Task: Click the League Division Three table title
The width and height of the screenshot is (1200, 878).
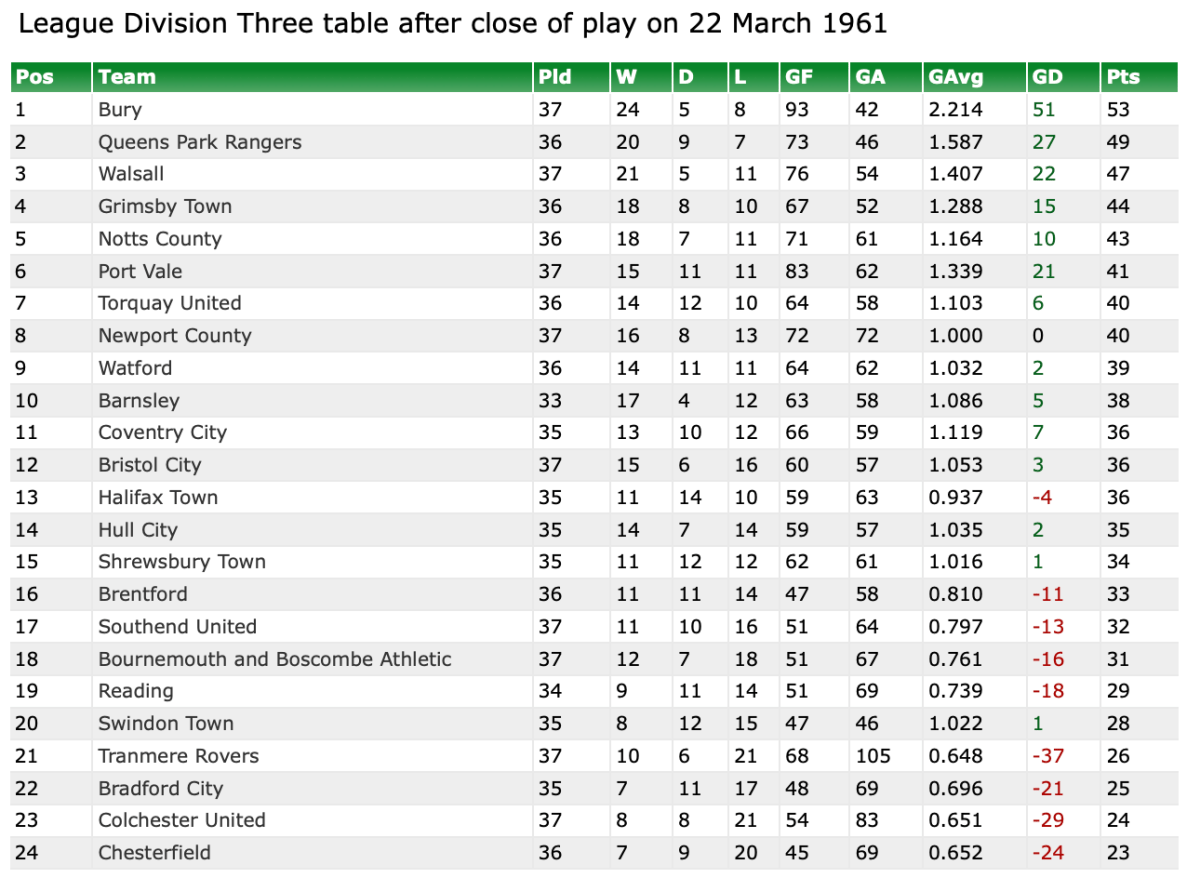Action: (x=453, y=24)
